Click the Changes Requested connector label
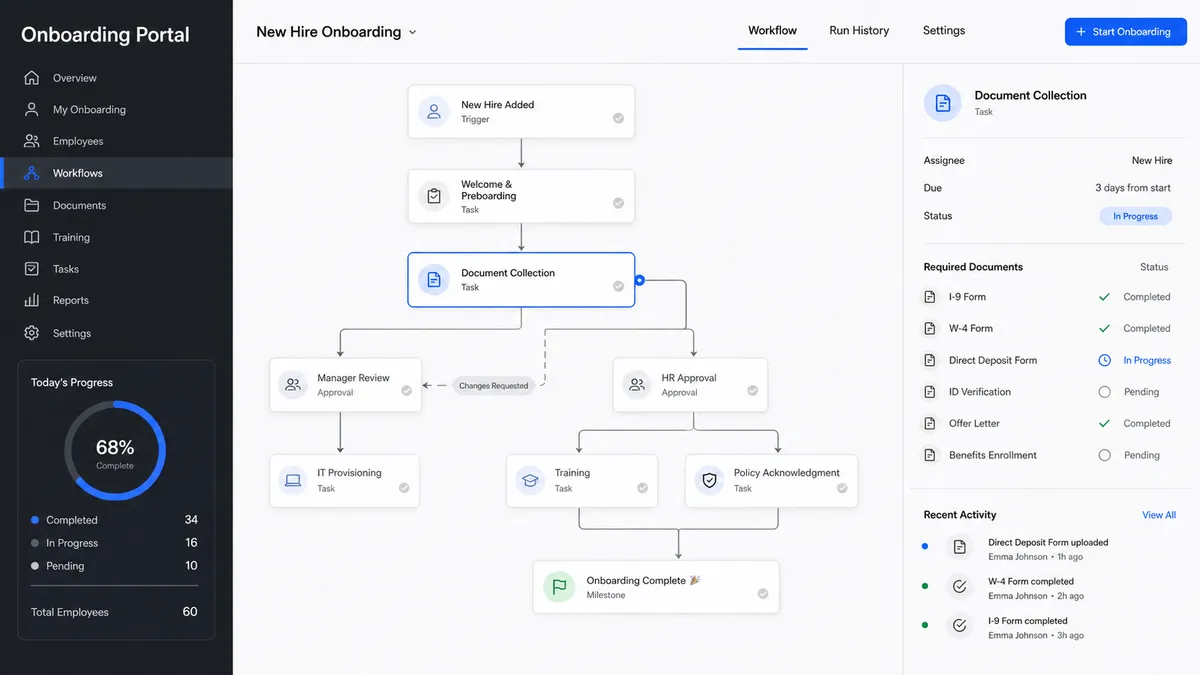The height and width of the screenshot is (675, 1200). 493,385
